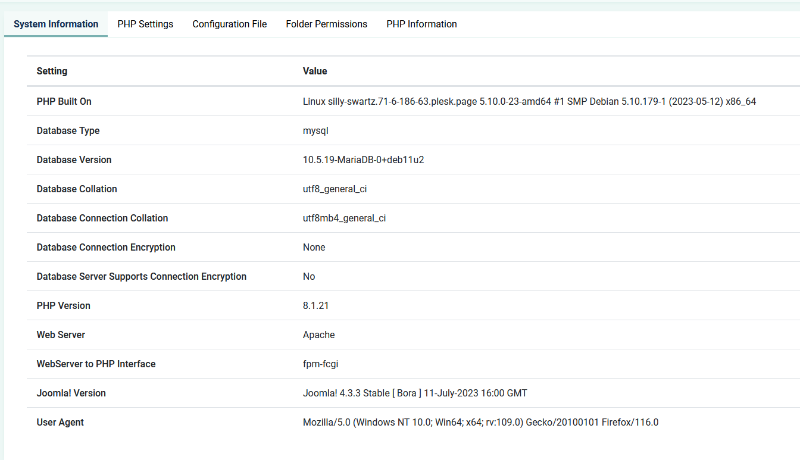Select the Database Type label

(x=68, y=131)
